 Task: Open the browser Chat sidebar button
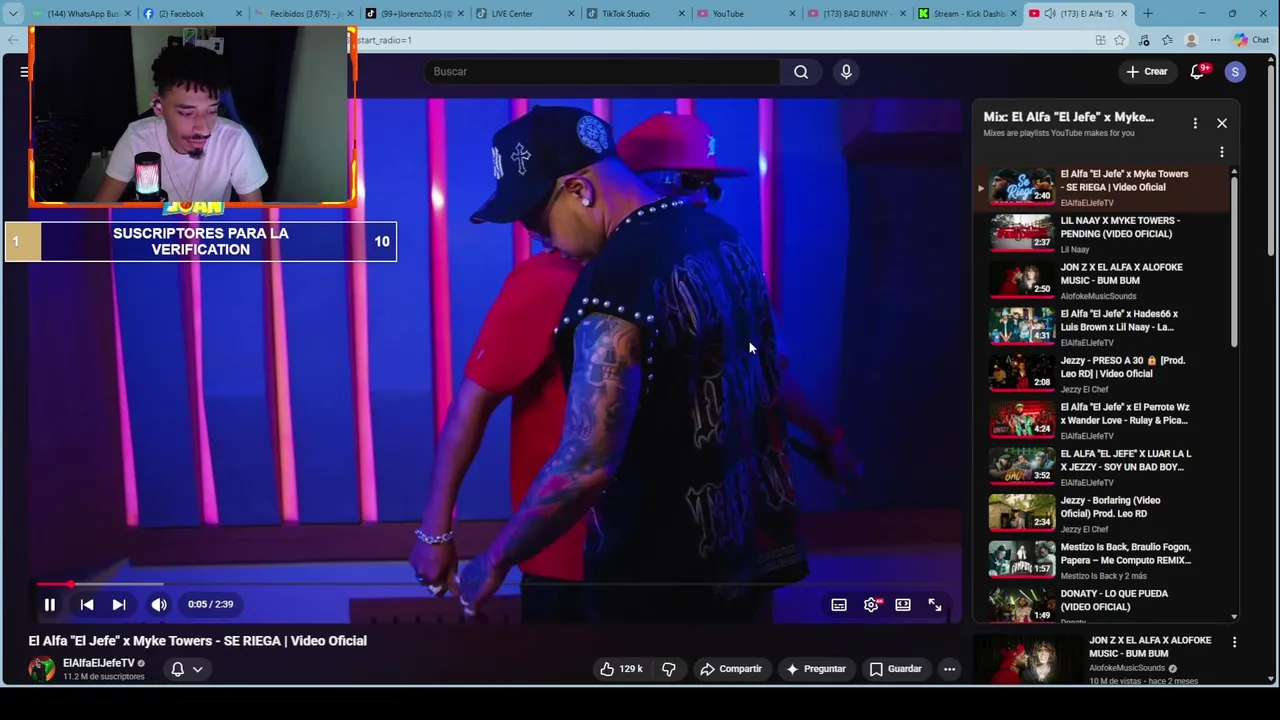pyautogui.click(x=1251, y=40)
